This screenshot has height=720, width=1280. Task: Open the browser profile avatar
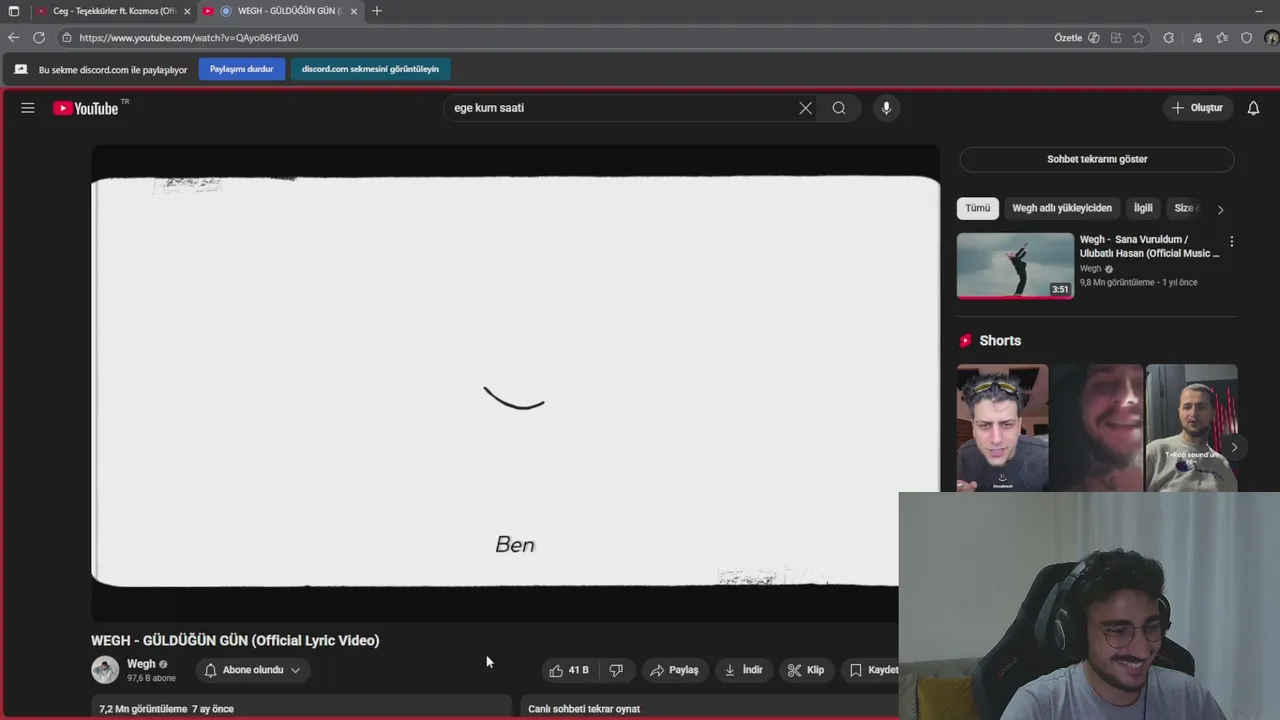pos(1271,38)
